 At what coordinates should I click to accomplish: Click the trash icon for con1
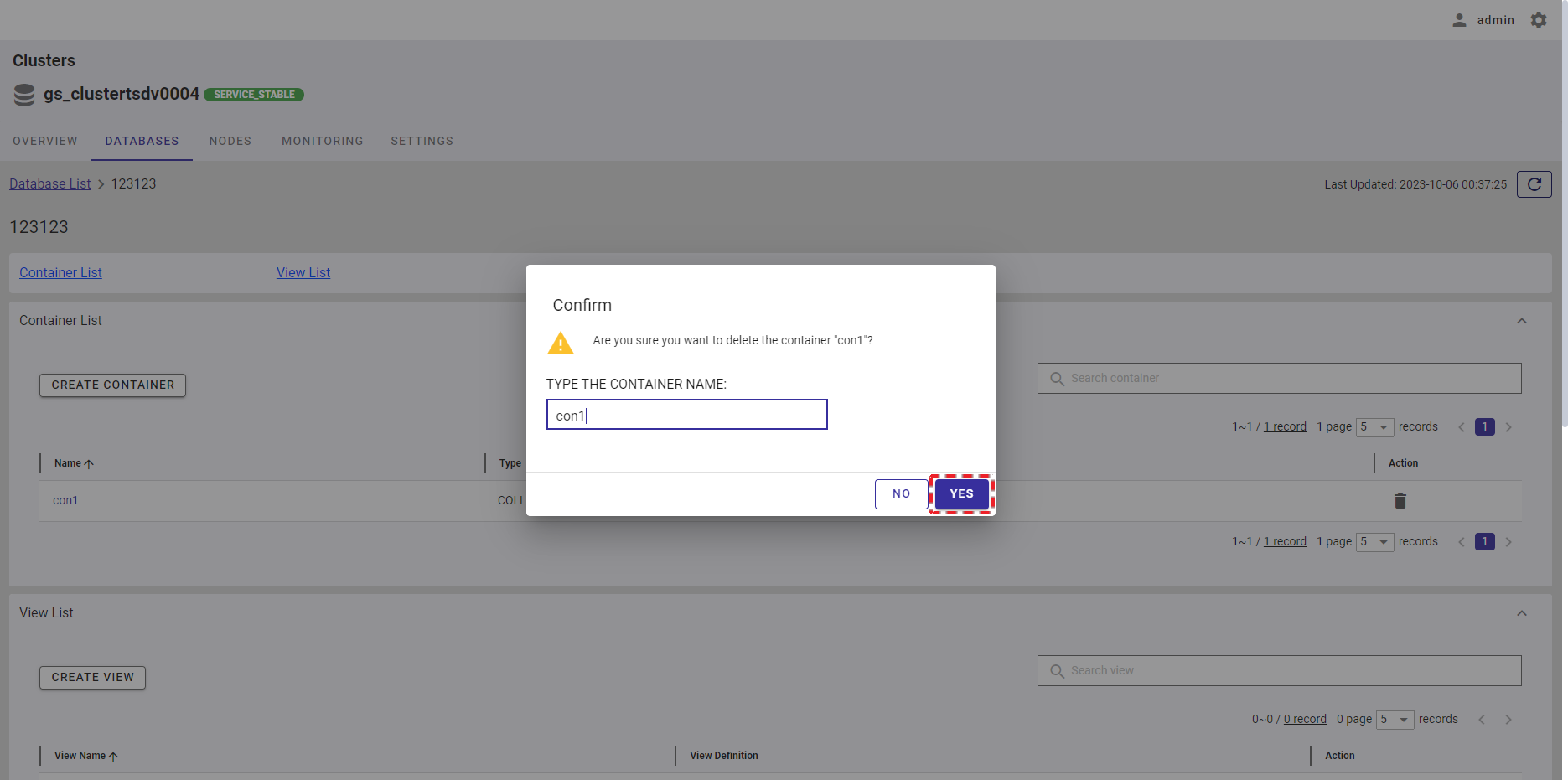1400,501
